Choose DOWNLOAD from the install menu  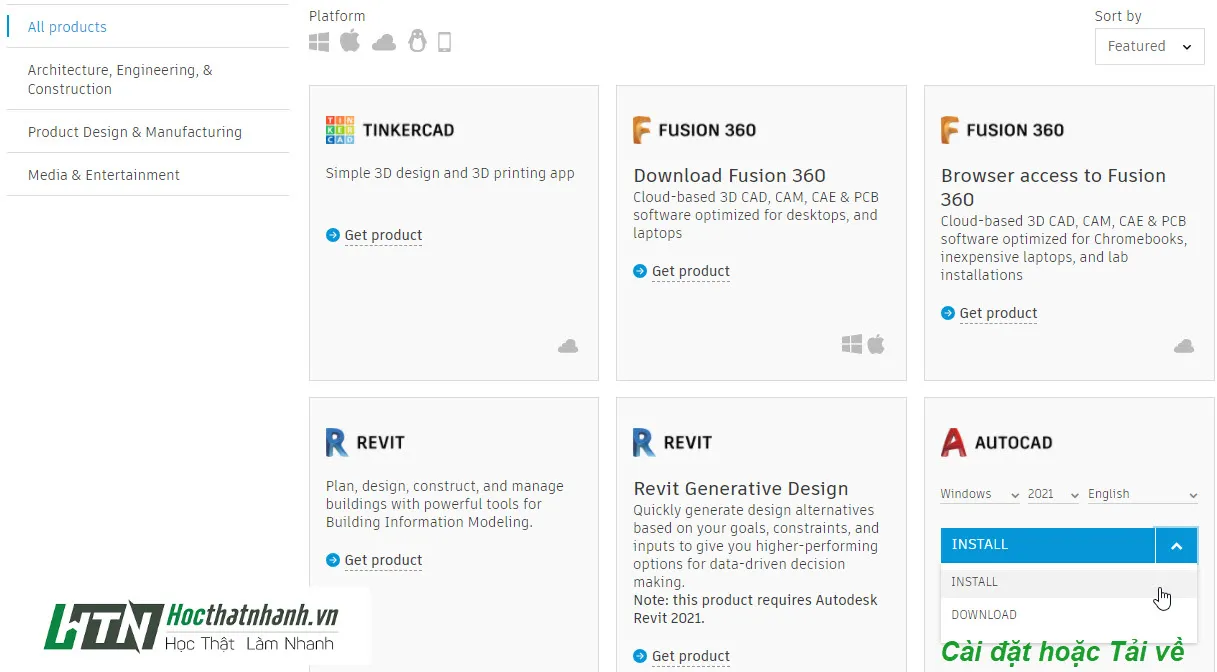click(984, 615)
